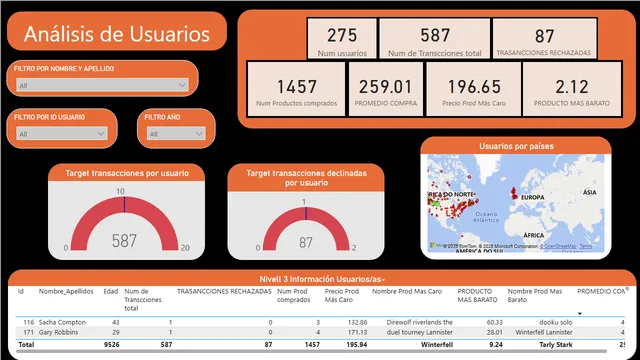Select the 196.65 Precio Prod Más Caro card
640x360 pixels.
(x=474, y=89)
